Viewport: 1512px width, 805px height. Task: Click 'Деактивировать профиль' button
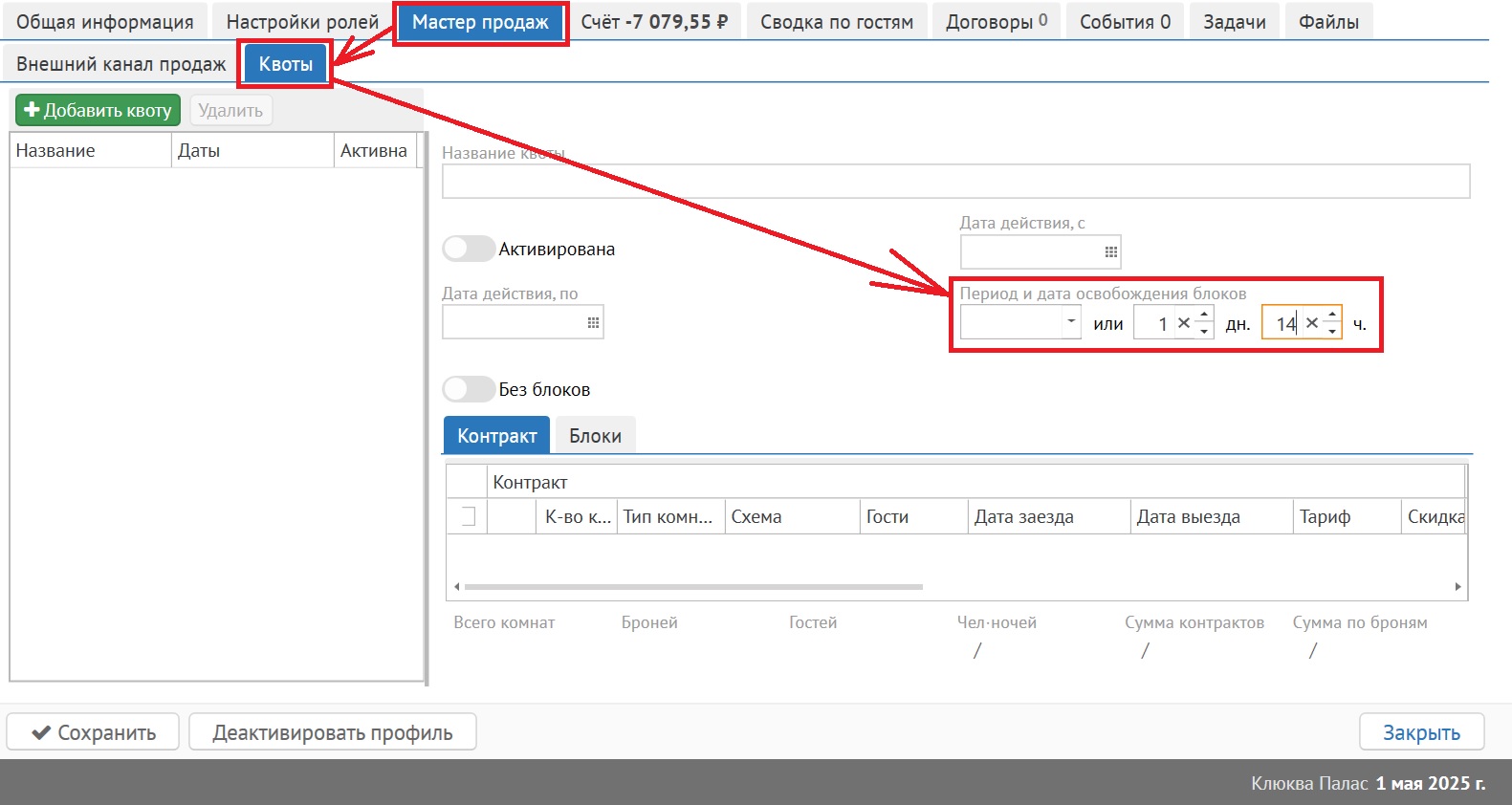tap(332, 732)
